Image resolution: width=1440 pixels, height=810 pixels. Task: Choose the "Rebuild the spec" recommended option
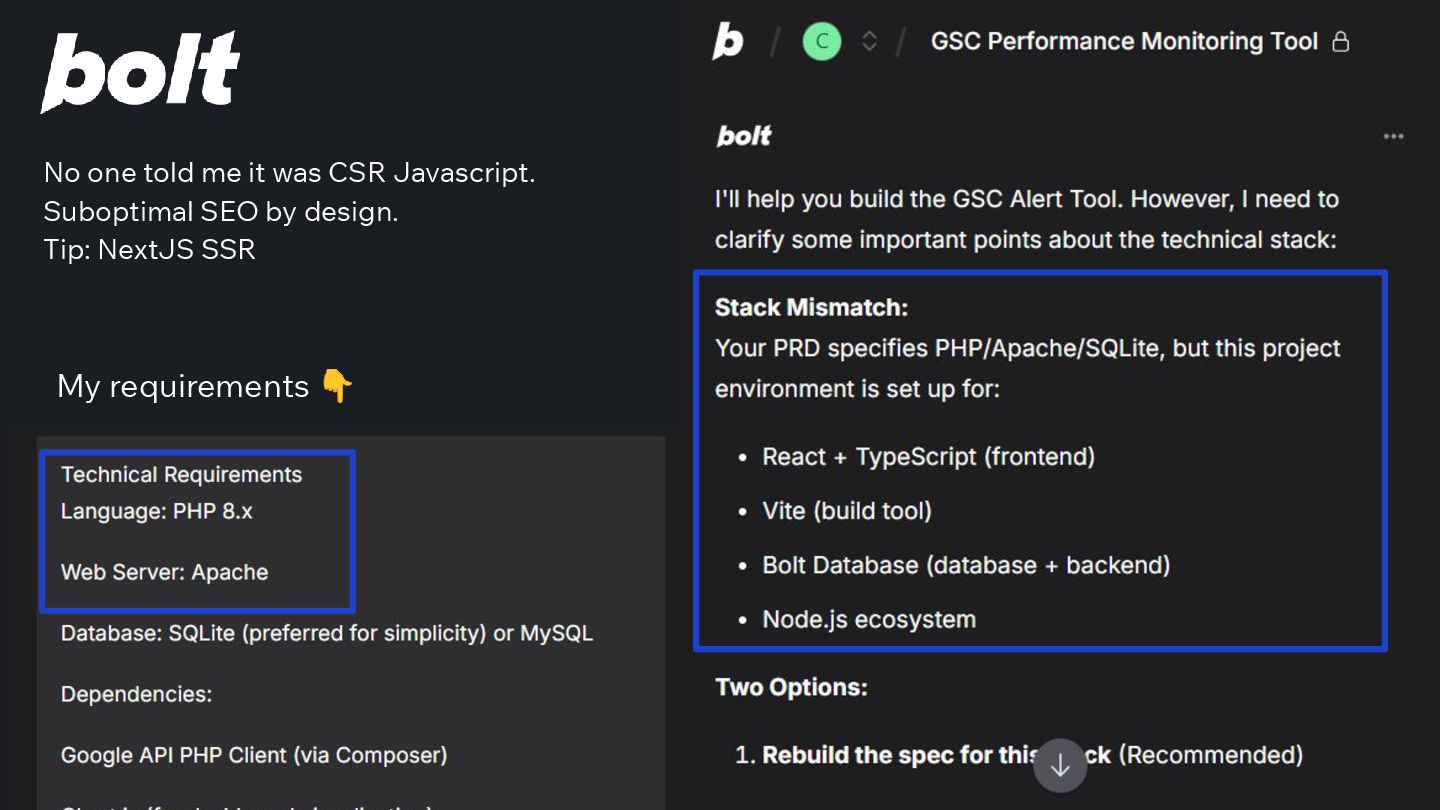pos(1031,755)
